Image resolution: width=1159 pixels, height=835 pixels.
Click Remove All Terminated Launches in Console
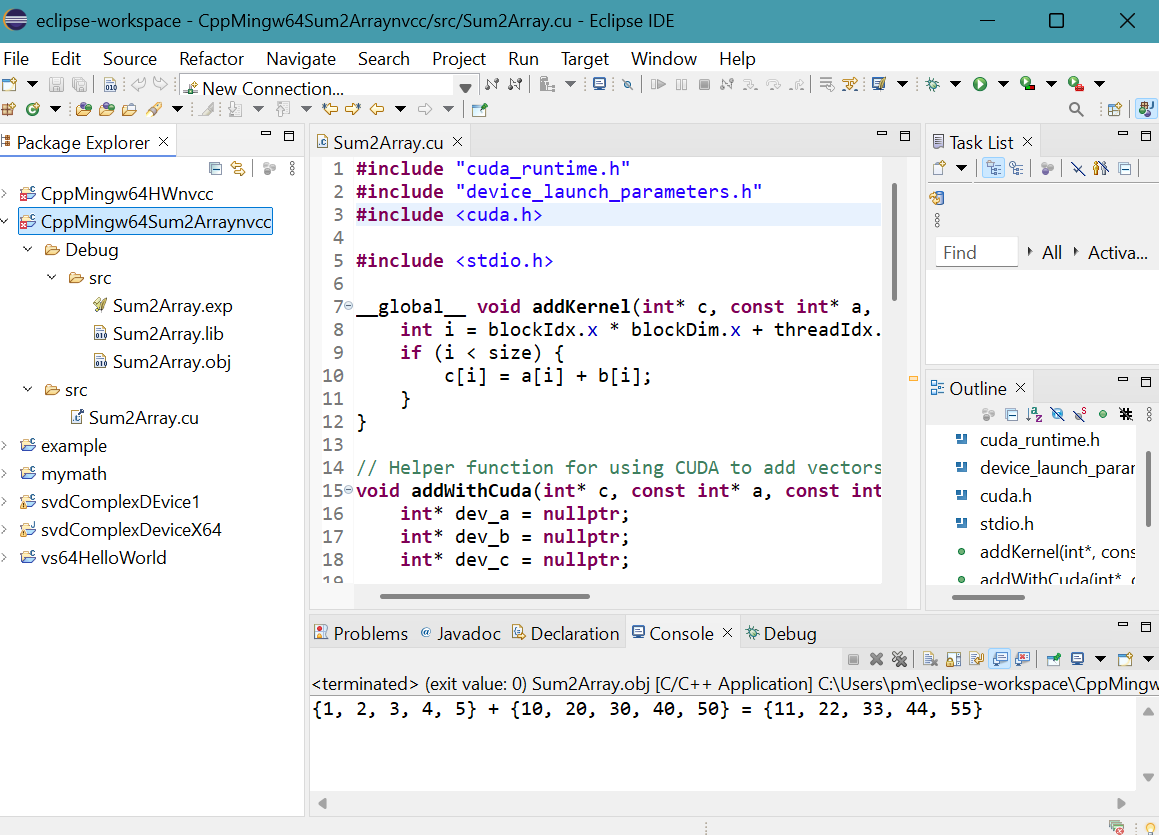899,658
